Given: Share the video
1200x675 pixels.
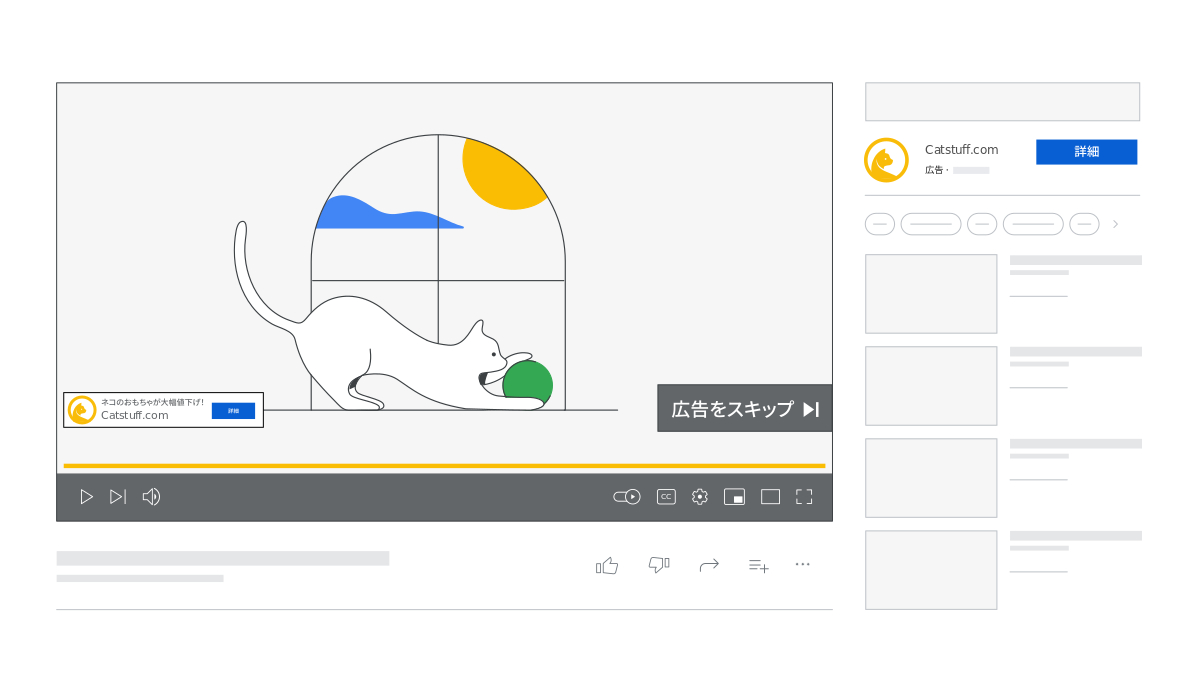Looking at the screenshot, I should click(x=709, y=565).
